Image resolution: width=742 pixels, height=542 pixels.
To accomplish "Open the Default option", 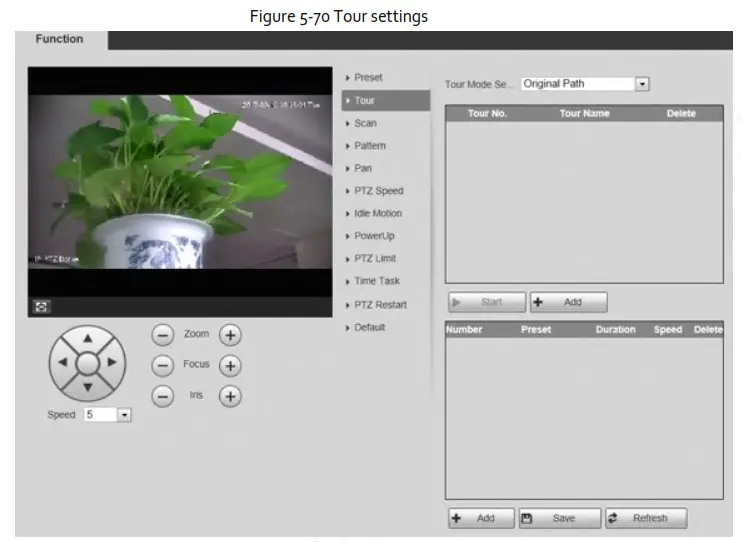I will click(x=369, y=328).
